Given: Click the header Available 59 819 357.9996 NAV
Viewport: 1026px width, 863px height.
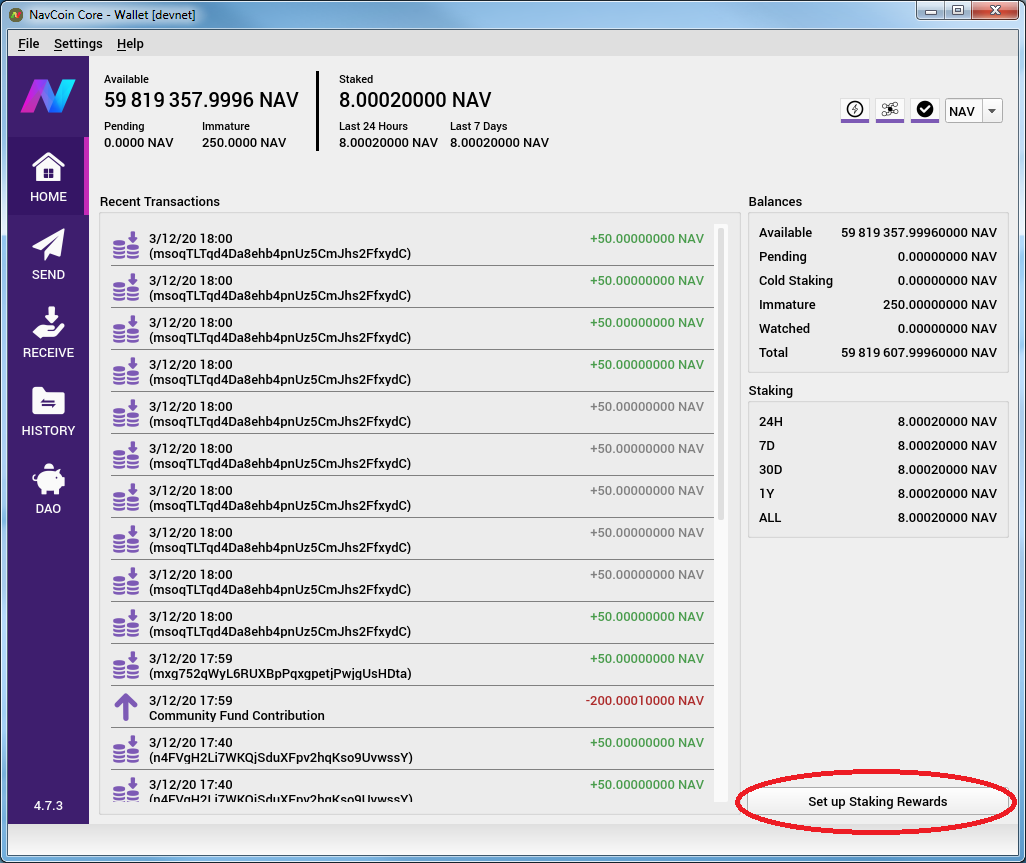Looking at the screenshot, I should tap(201, 100).
